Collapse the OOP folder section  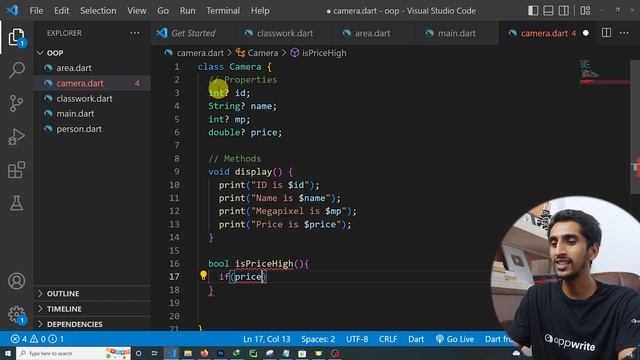pyautogui.click(x=92, y=53)
